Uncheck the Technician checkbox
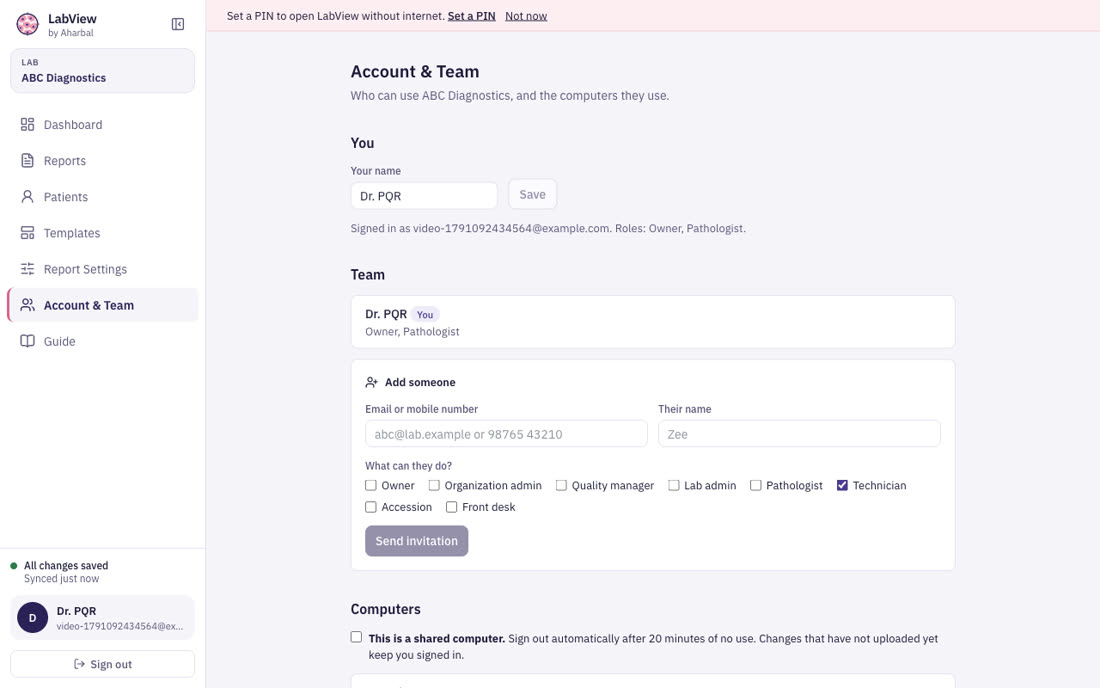Viewport: 1100px width, 688px height. coord(843,485)
